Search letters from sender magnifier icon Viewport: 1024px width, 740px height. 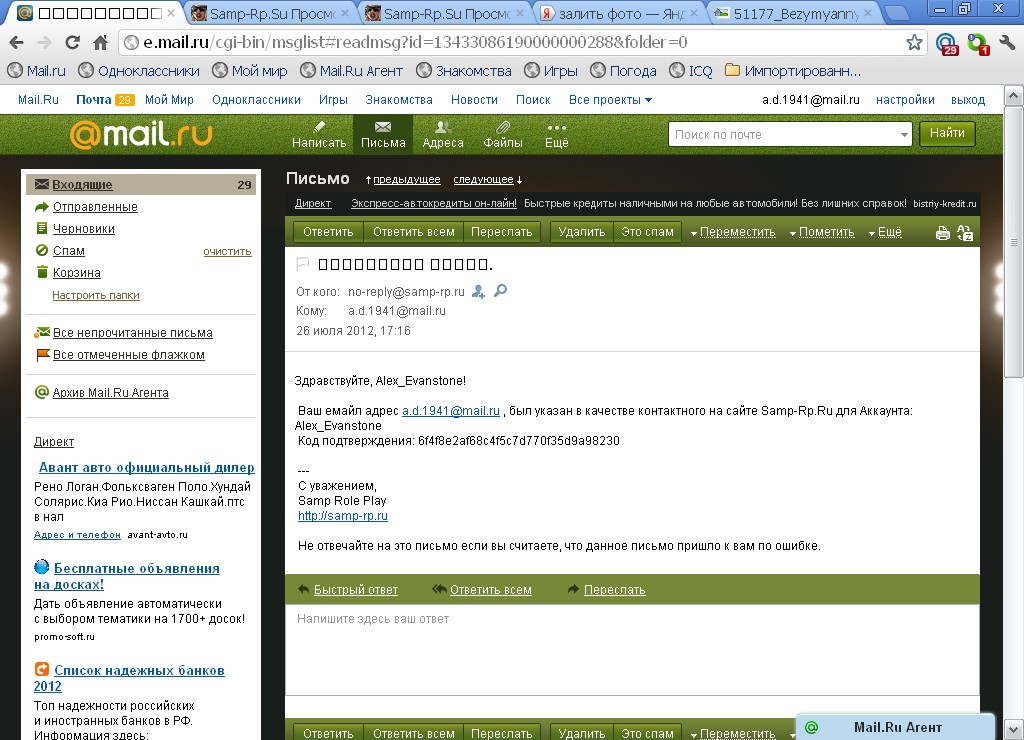[500, 291]
